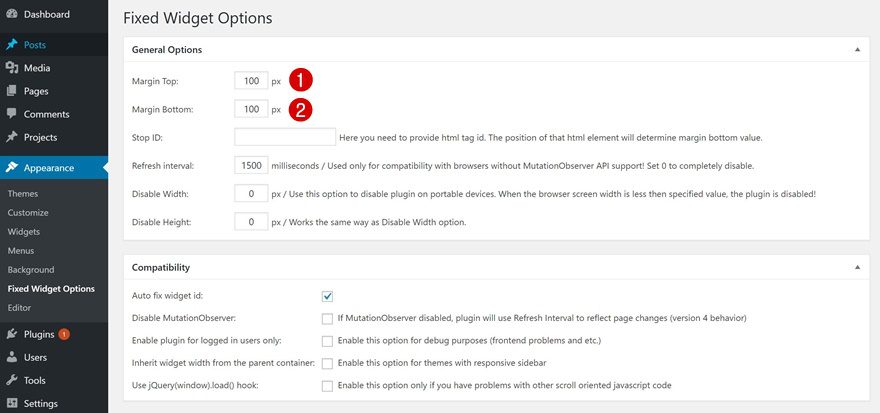
Task: Focus the Stop ID text field
Action: tap(285, 137)
